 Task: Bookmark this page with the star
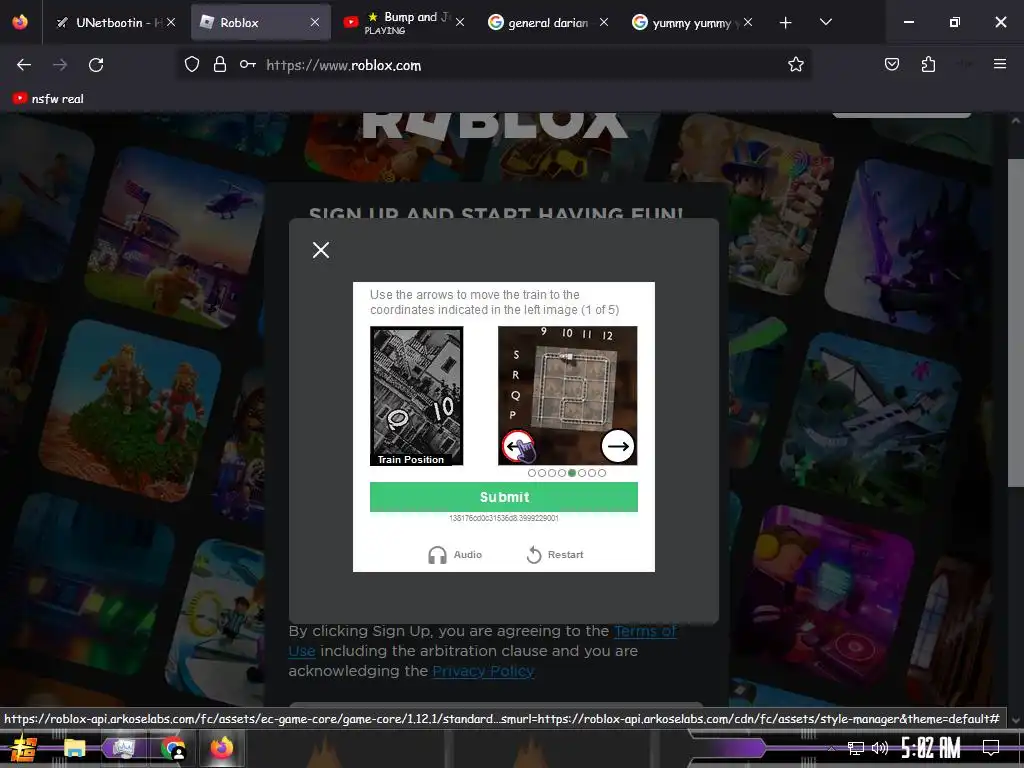[795, 64]
